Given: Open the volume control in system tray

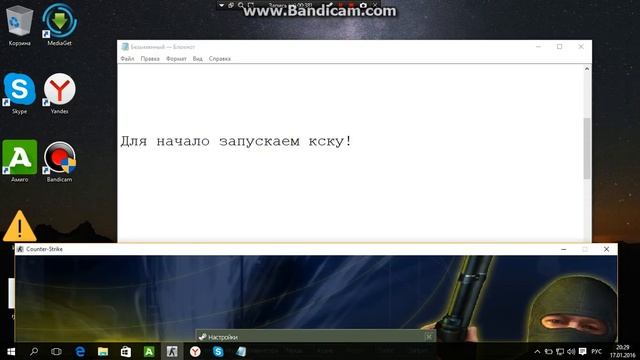Looking at the screenshot, I should pyautogui.click(x=571, y=351).
